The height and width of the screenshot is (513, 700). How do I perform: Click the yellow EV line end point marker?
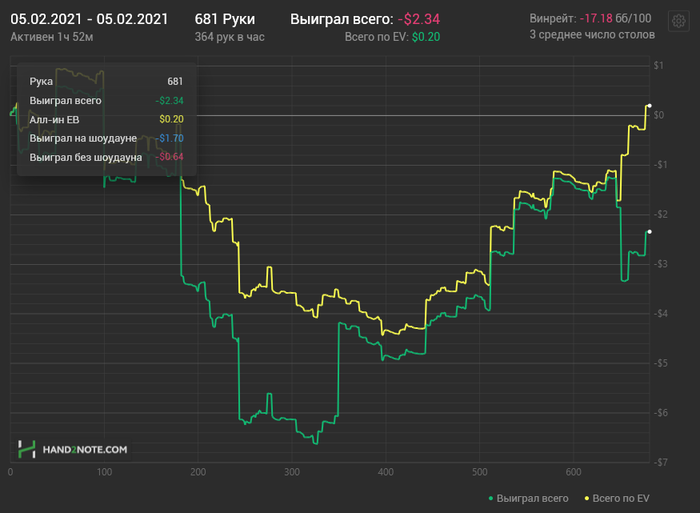pyautogui.click(x=650, y=106)
